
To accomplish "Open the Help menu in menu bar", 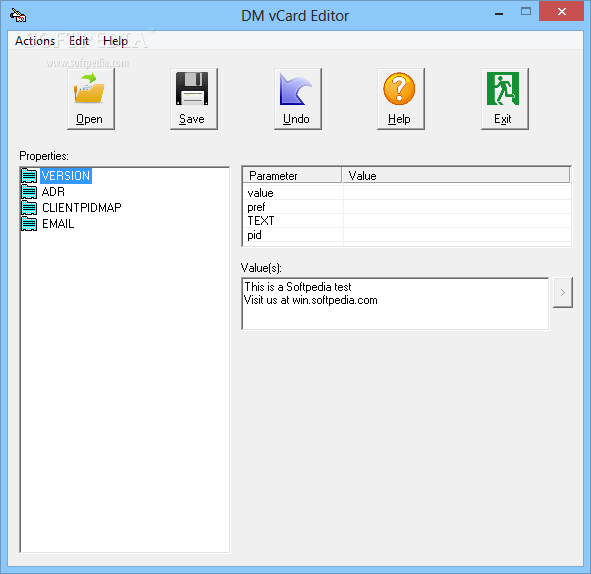I will click(x=115, y=41).
